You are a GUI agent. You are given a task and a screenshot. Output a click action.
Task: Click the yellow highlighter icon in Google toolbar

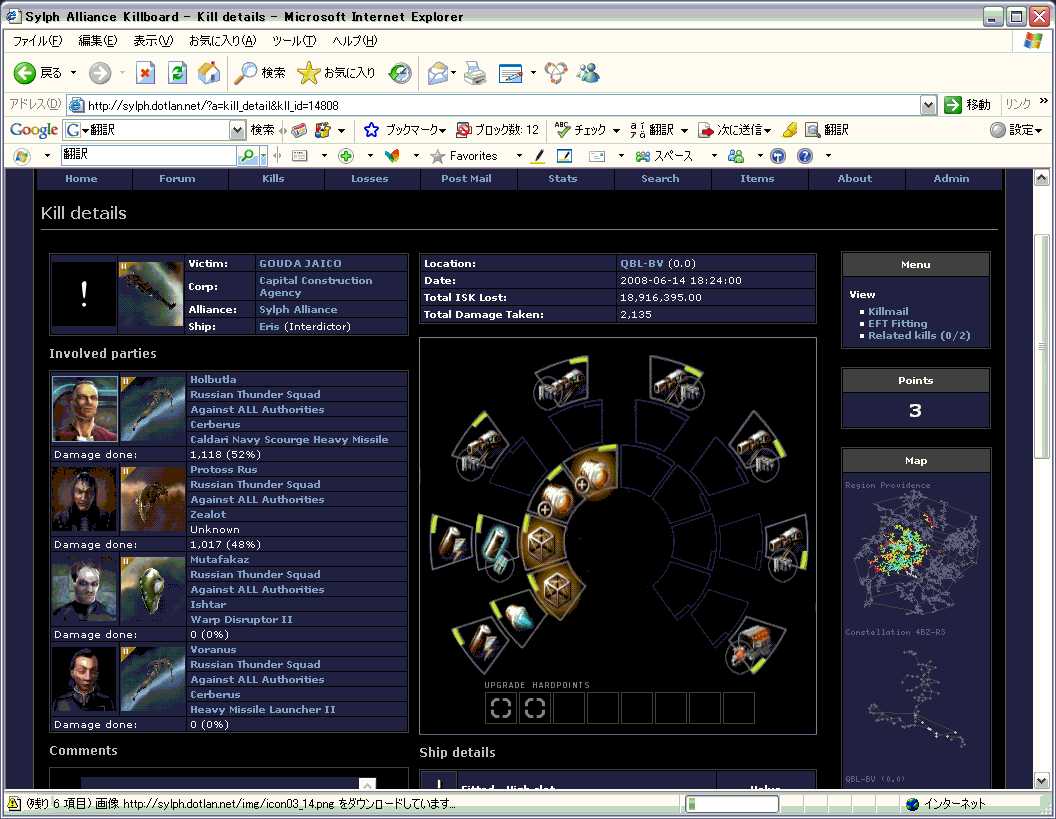click(790, 129)
